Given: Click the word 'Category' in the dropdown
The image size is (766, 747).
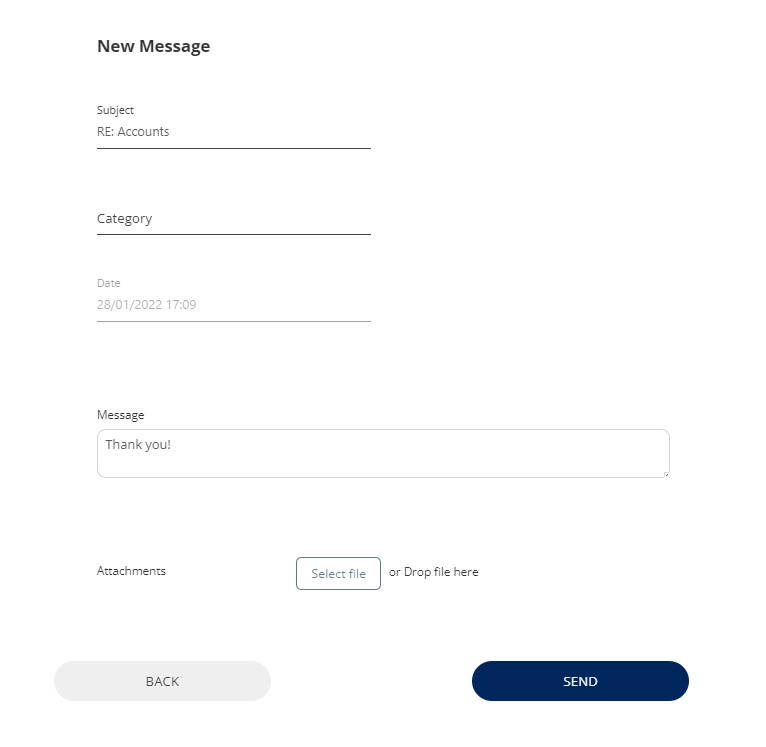Looking at the screenshot, I should 124,219.
